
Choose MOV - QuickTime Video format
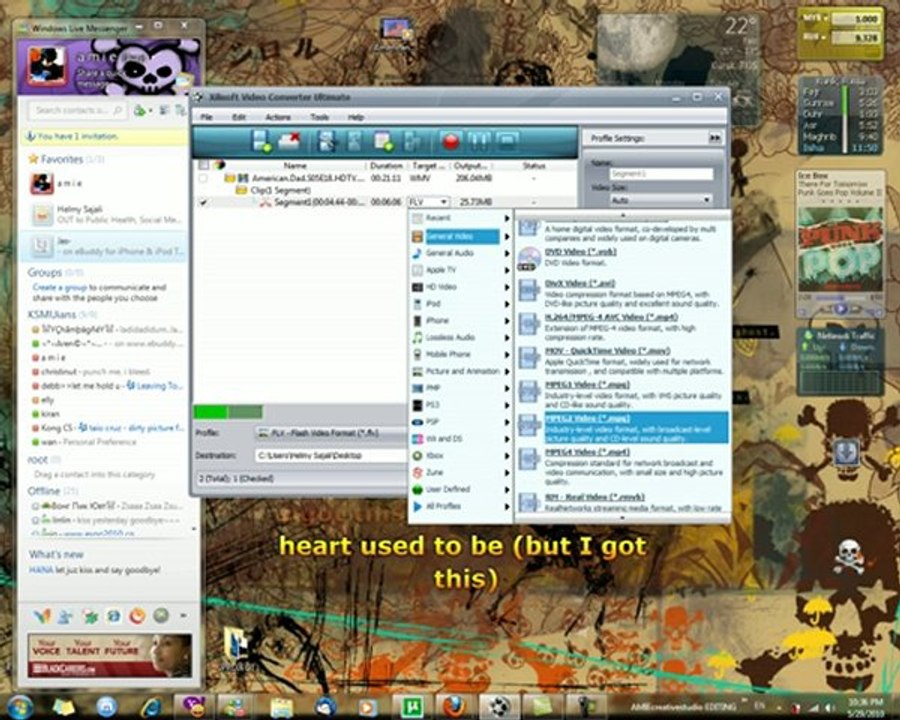pos(623,361)
